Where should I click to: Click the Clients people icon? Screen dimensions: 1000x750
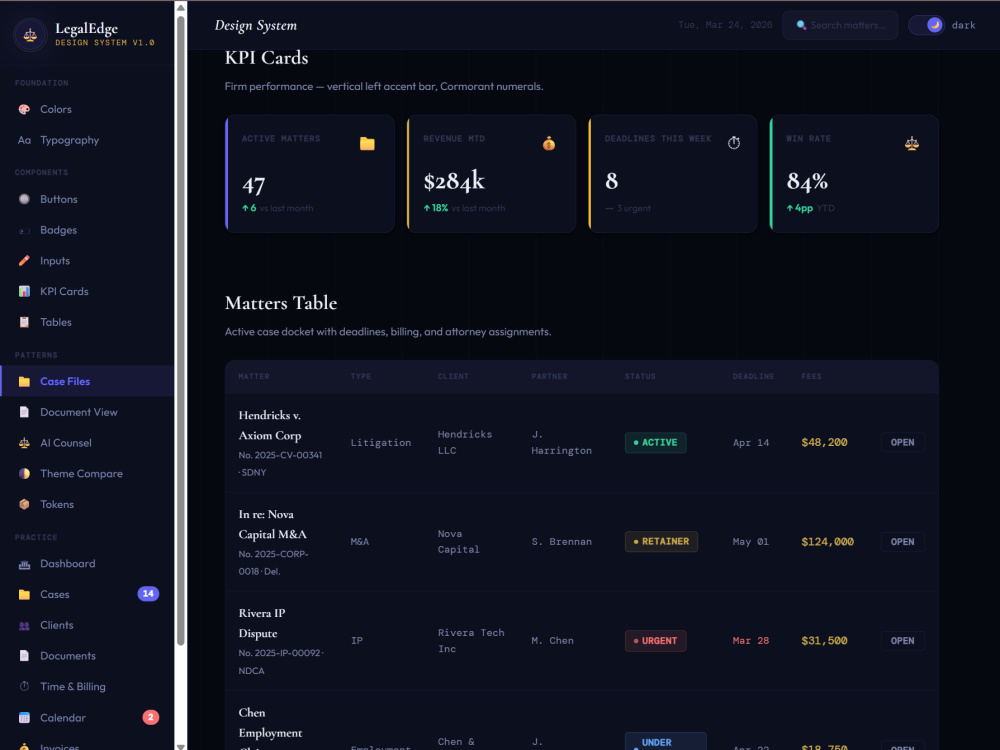(24, 626)
